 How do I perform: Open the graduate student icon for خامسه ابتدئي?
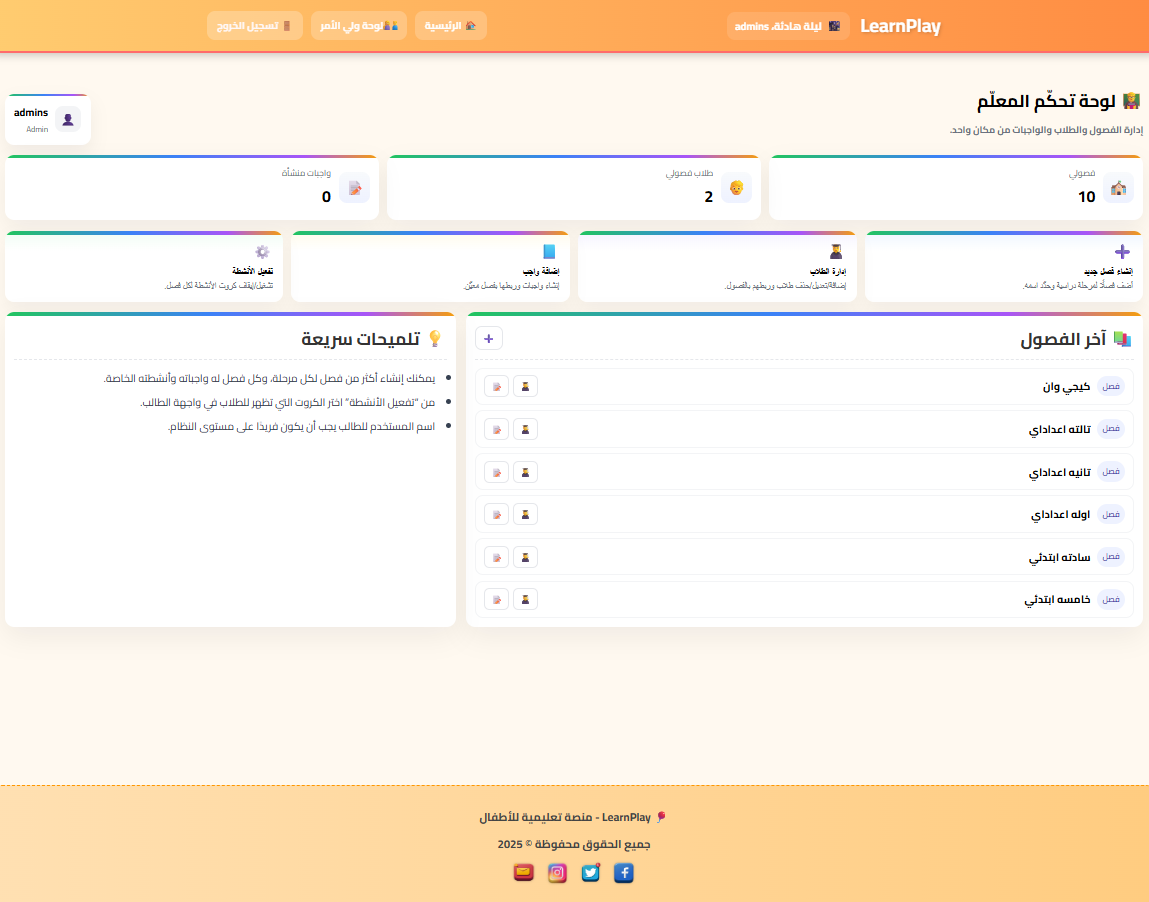pyautogui.click(x=525, y=599)
